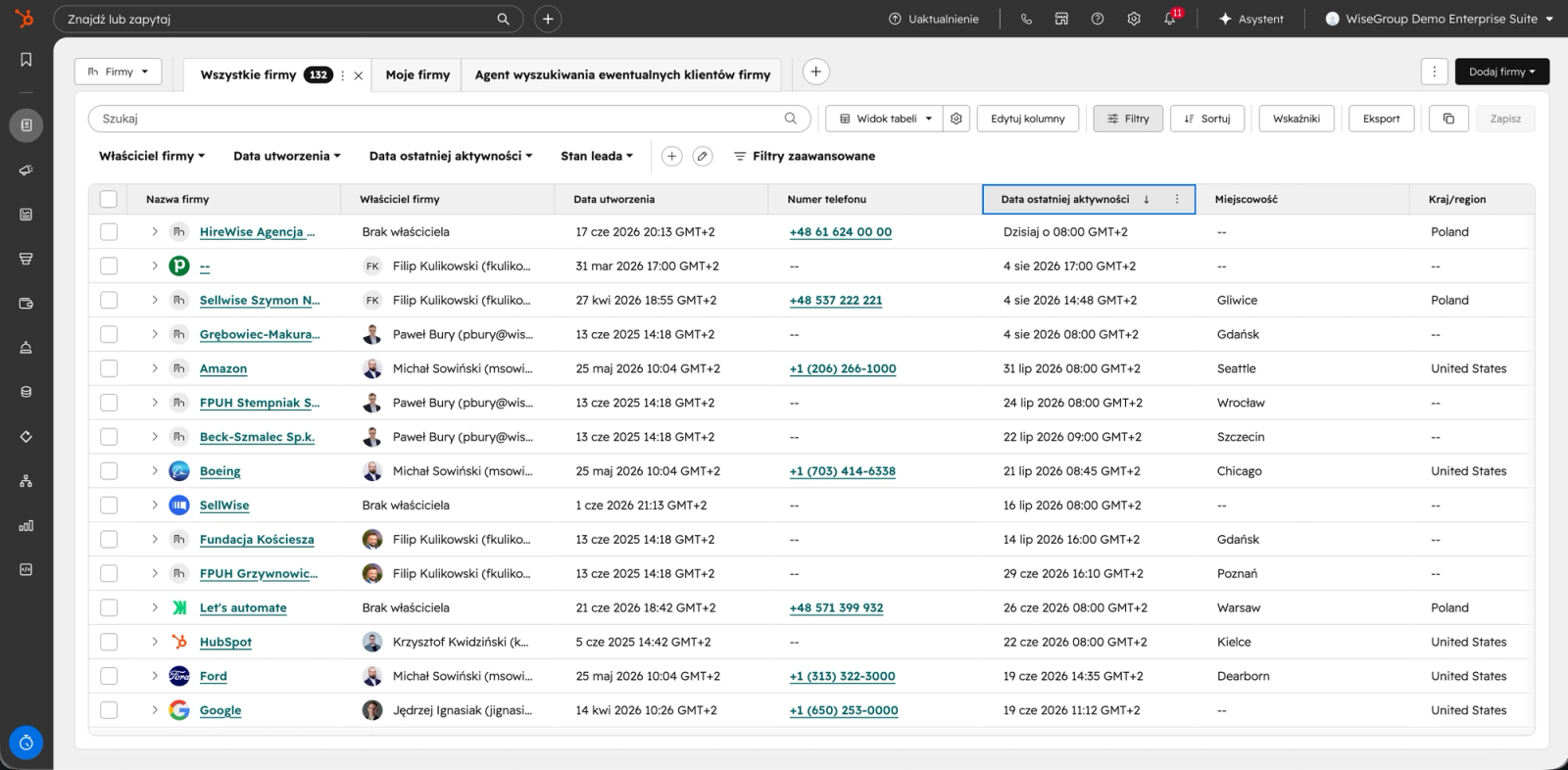This screenshot has width=1568, height=770.
Task: Click the blue circular assistant button at bottom left
Action: click(26, 743)
